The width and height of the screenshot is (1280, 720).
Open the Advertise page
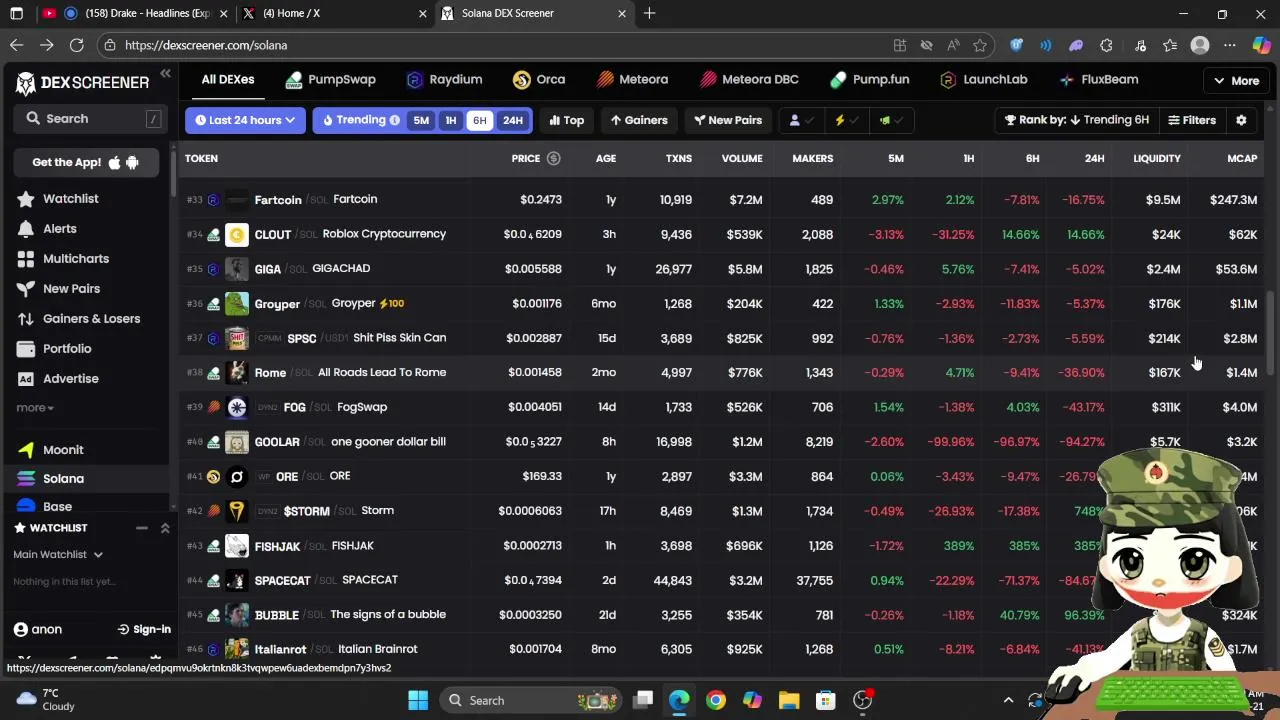point(70,379)
